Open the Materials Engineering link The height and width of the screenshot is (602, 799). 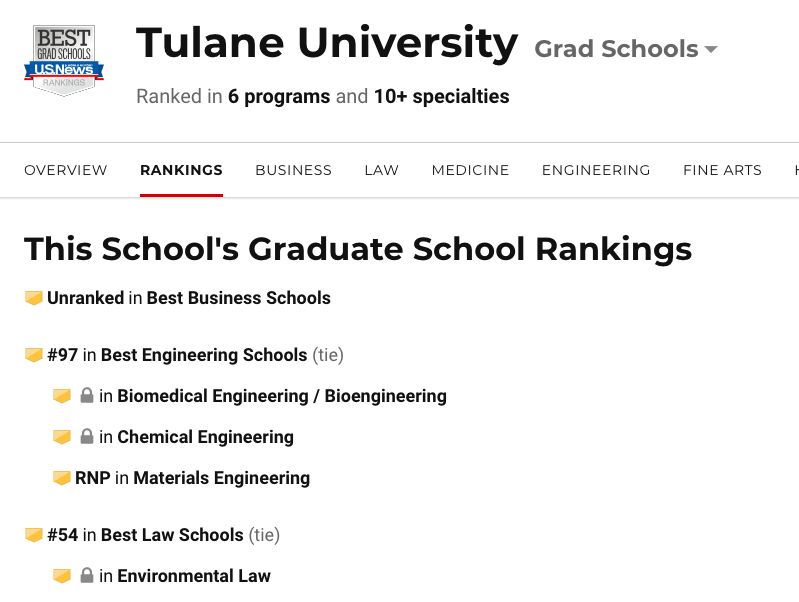click(x=221, y=478)
